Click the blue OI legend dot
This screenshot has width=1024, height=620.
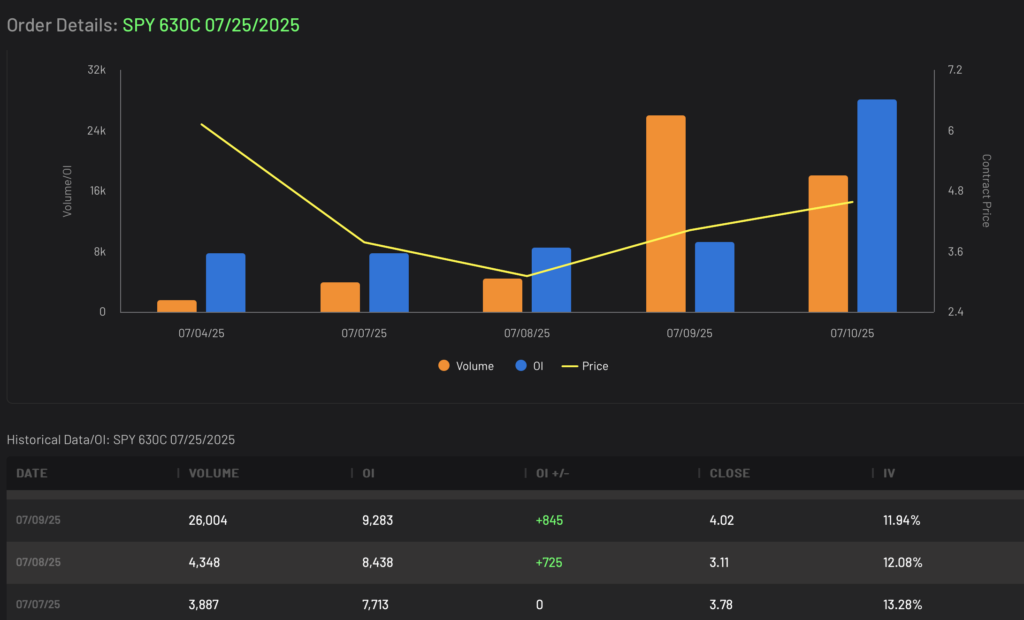pyautogui.click(x=520, y=366)
